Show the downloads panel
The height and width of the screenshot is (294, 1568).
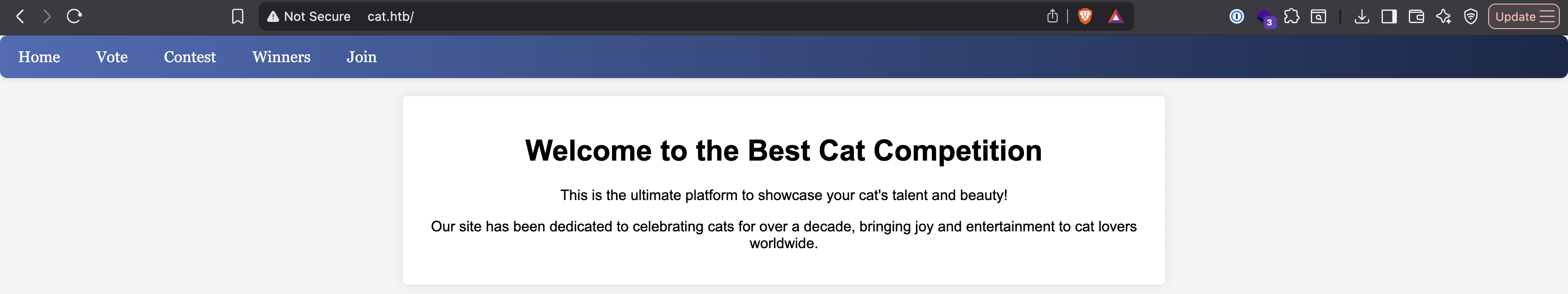tap(1362, 16)
